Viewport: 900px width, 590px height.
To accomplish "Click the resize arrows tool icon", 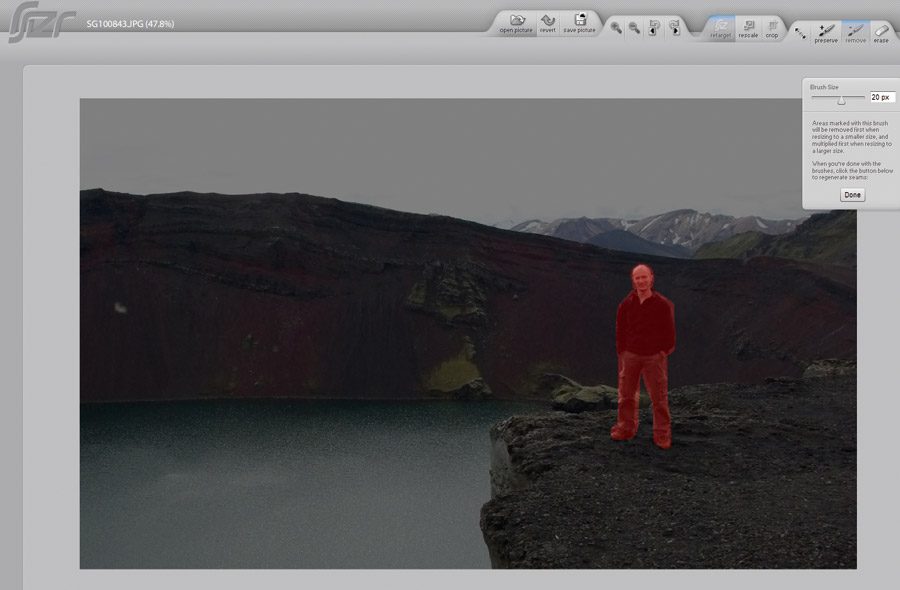I will [x=800, y=33].
